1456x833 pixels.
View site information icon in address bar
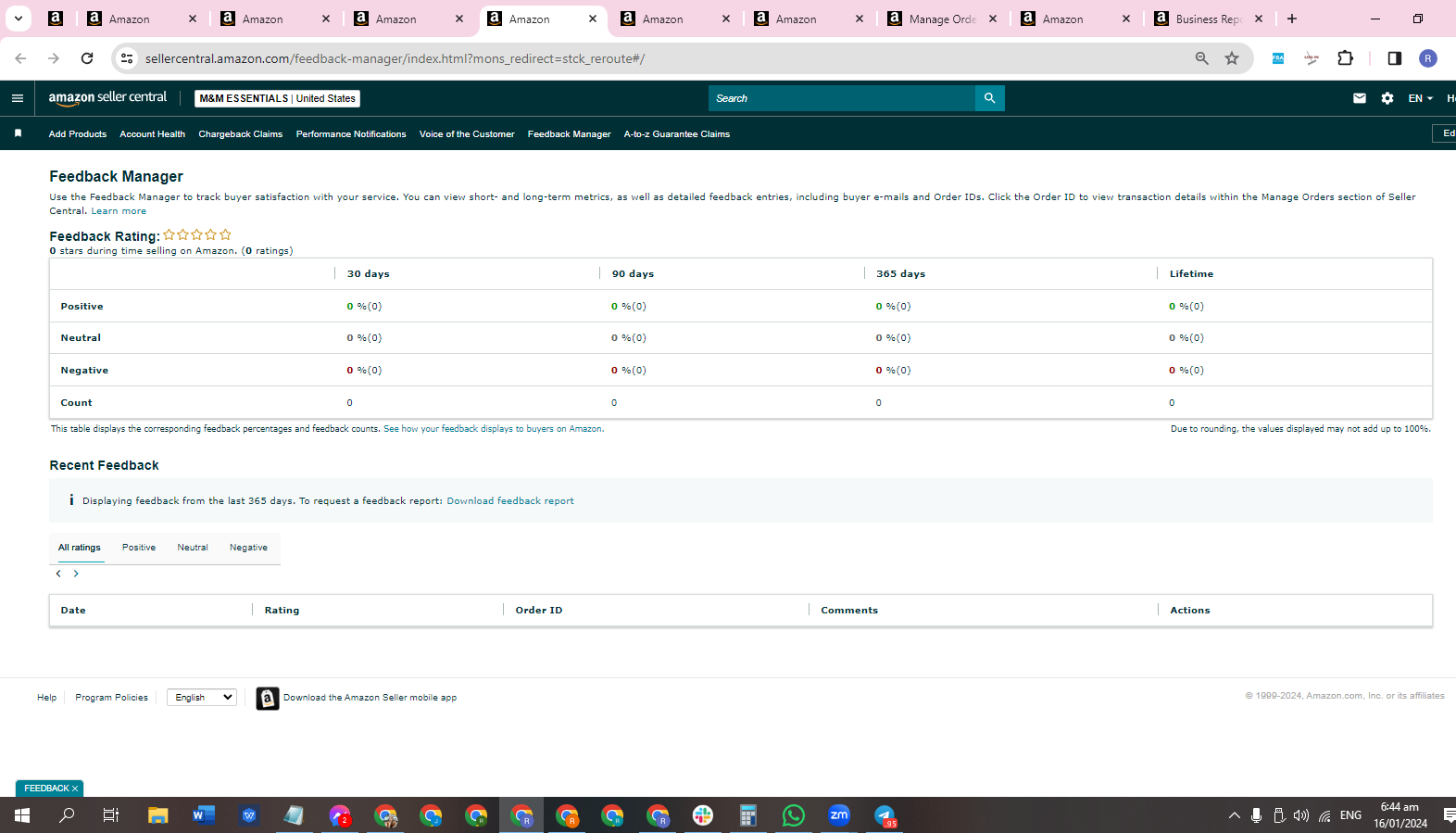pyautogui.click(x=127, y=58)
